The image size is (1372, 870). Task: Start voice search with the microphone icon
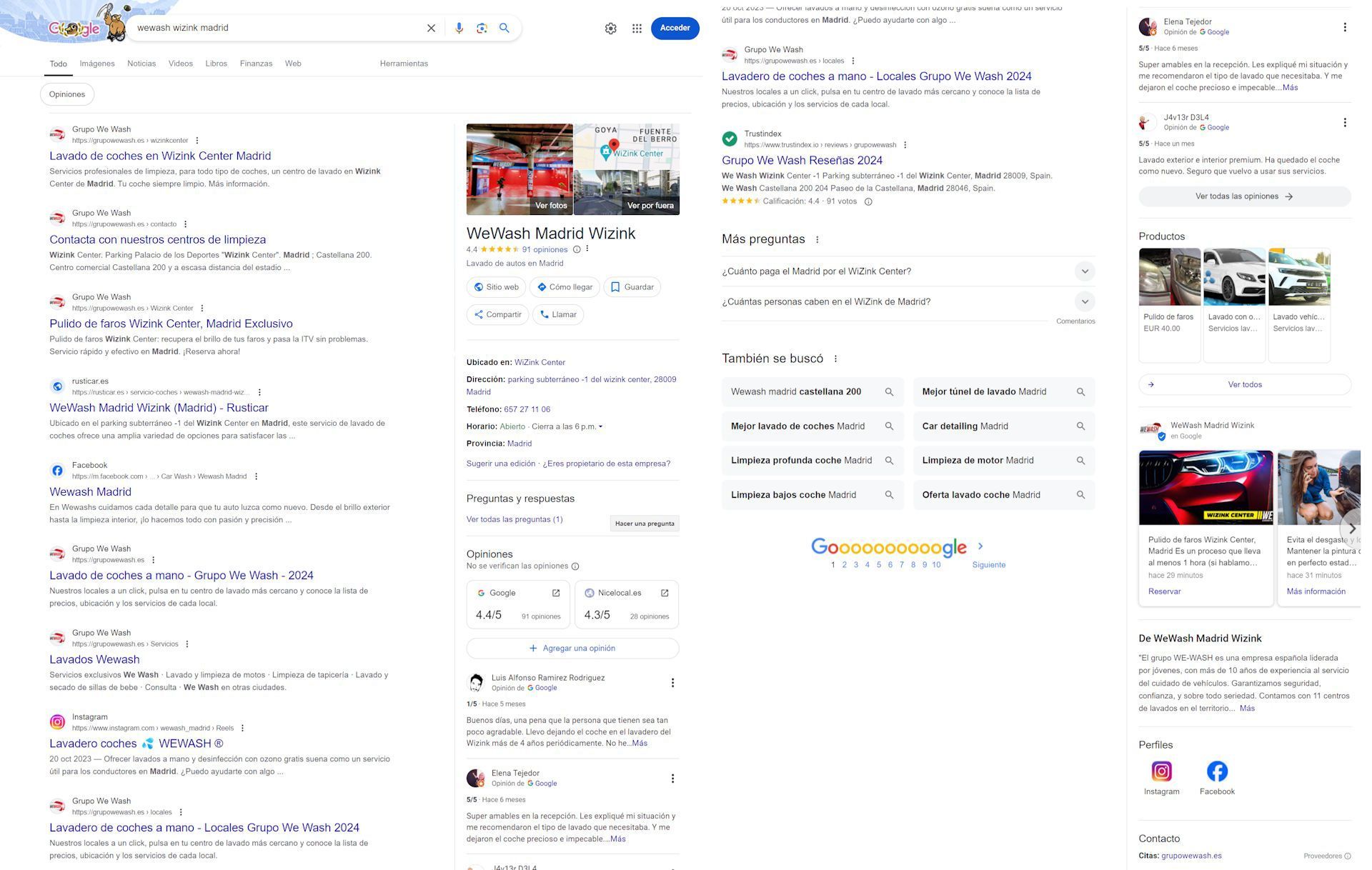coord(459,28)
